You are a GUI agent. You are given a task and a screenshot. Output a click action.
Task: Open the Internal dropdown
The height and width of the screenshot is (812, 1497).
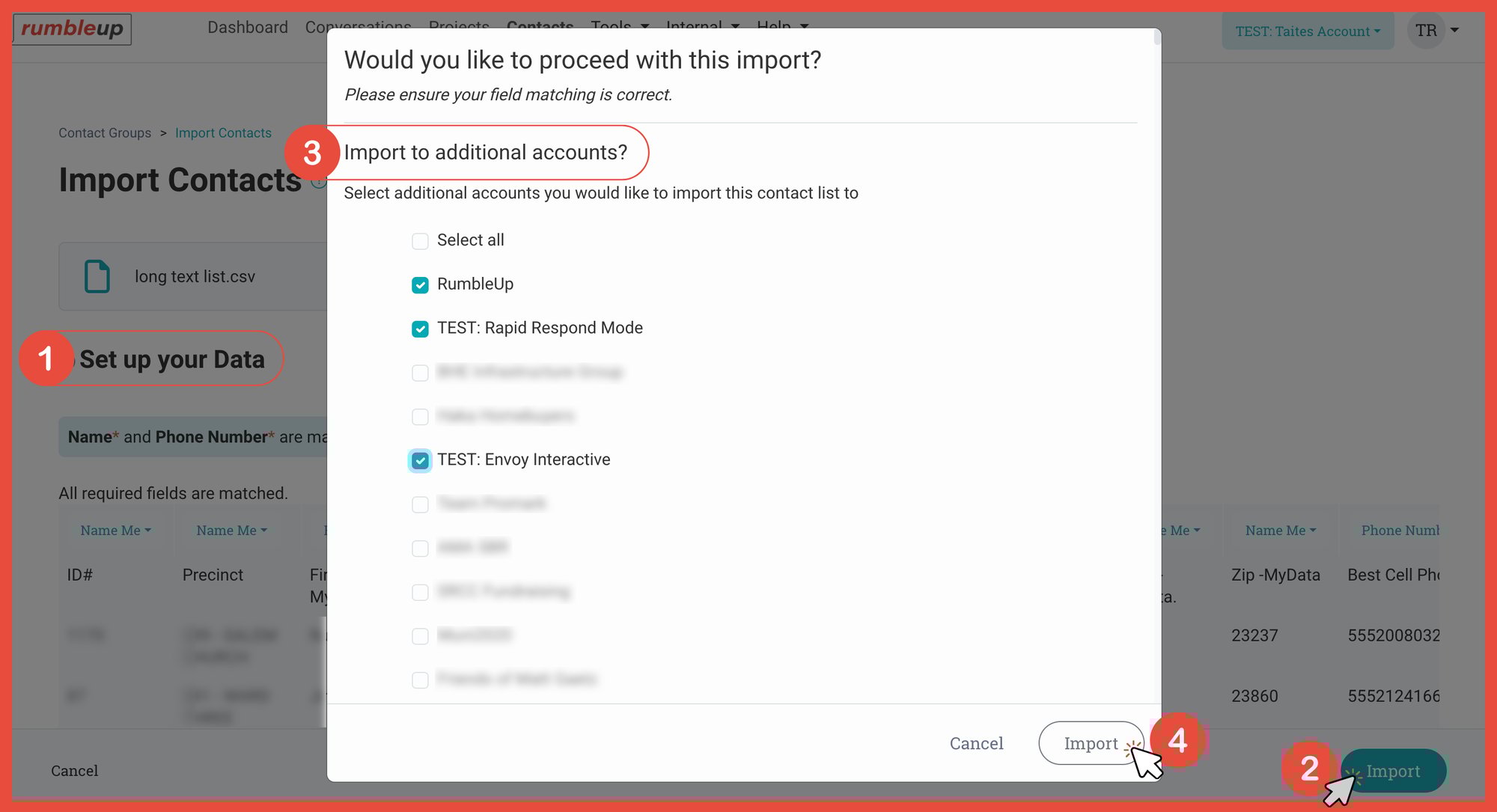point(702,27)
